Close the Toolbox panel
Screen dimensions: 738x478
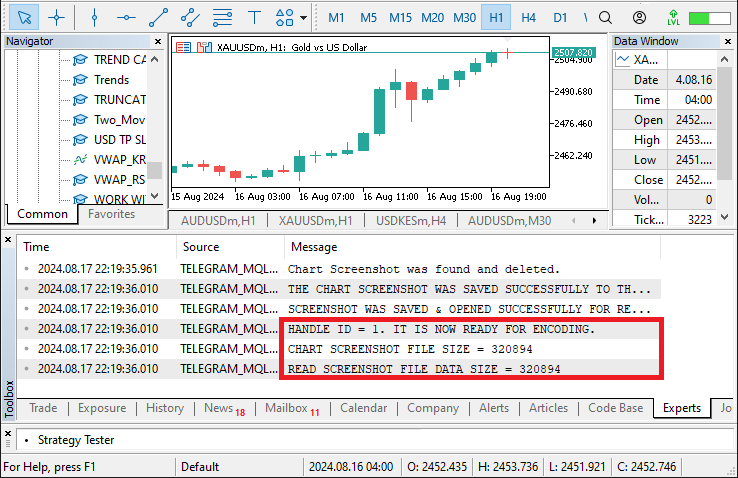pyautogui.click(x=8, y=240)
